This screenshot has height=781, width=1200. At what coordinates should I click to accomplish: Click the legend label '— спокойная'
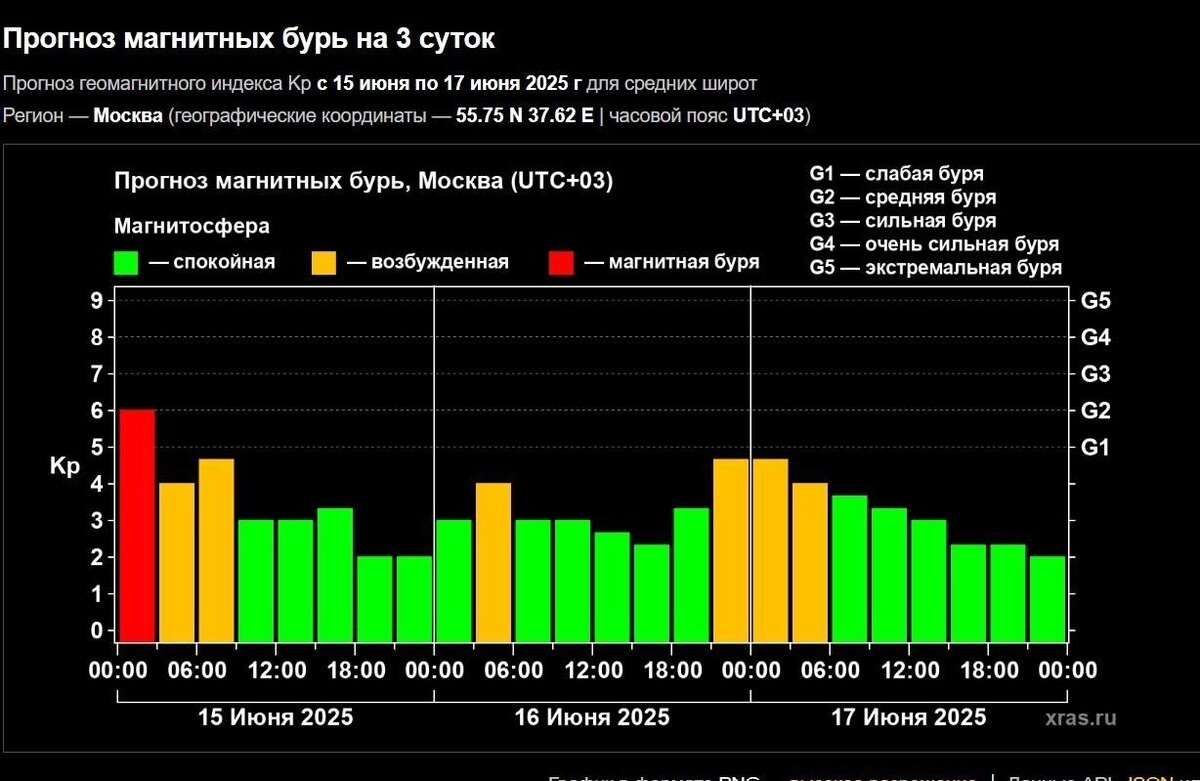point(212,263)
